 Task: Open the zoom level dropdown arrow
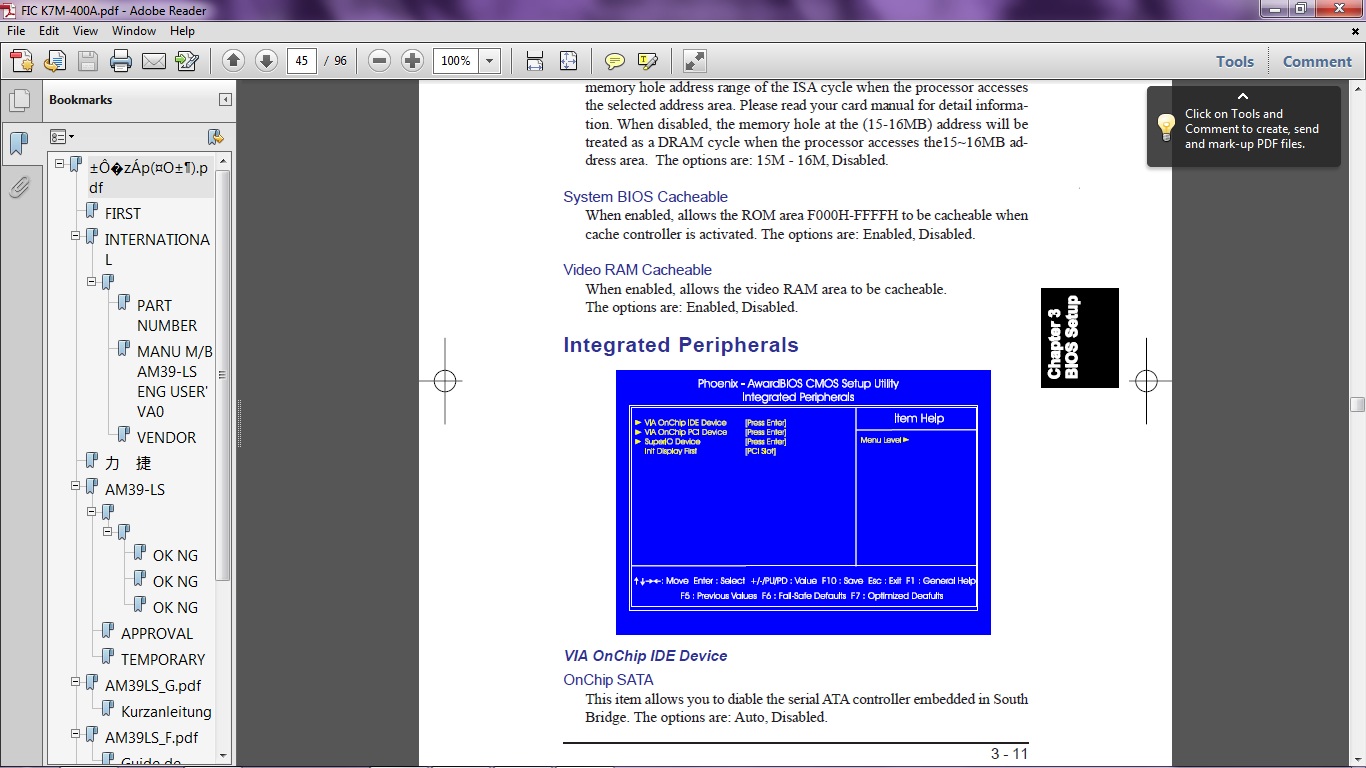point(489,61)
